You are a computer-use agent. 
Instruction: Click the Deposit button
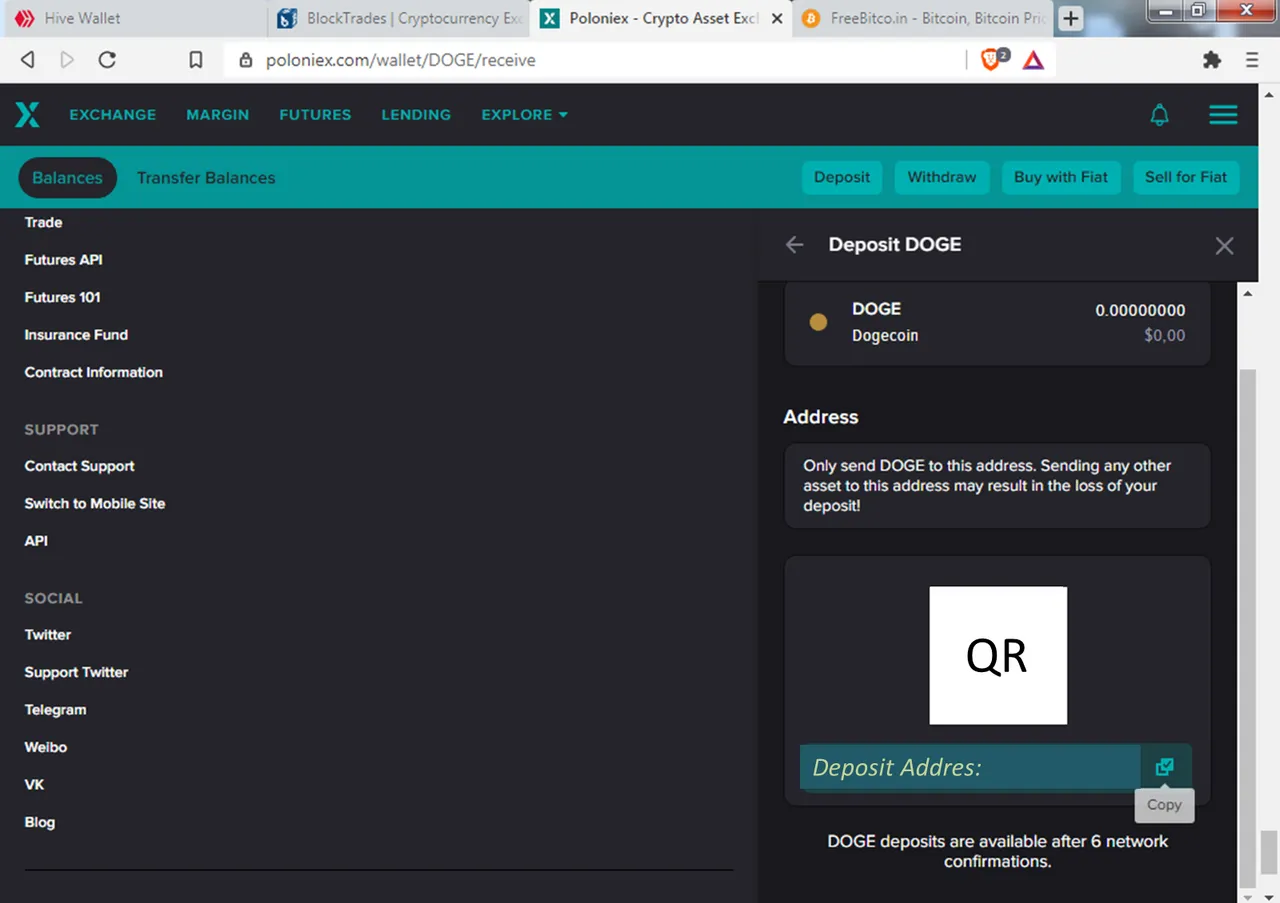[842, 177]
